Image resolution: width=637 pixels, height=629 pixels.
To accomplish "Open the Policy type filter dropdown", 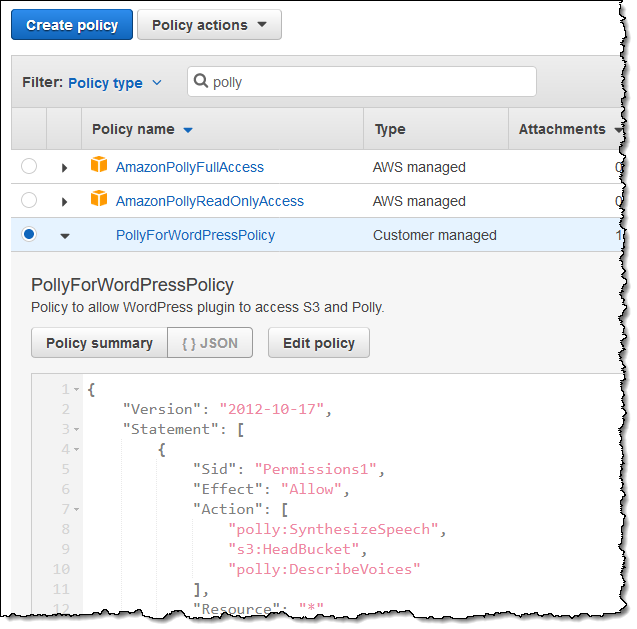I will tap(115, 83).
